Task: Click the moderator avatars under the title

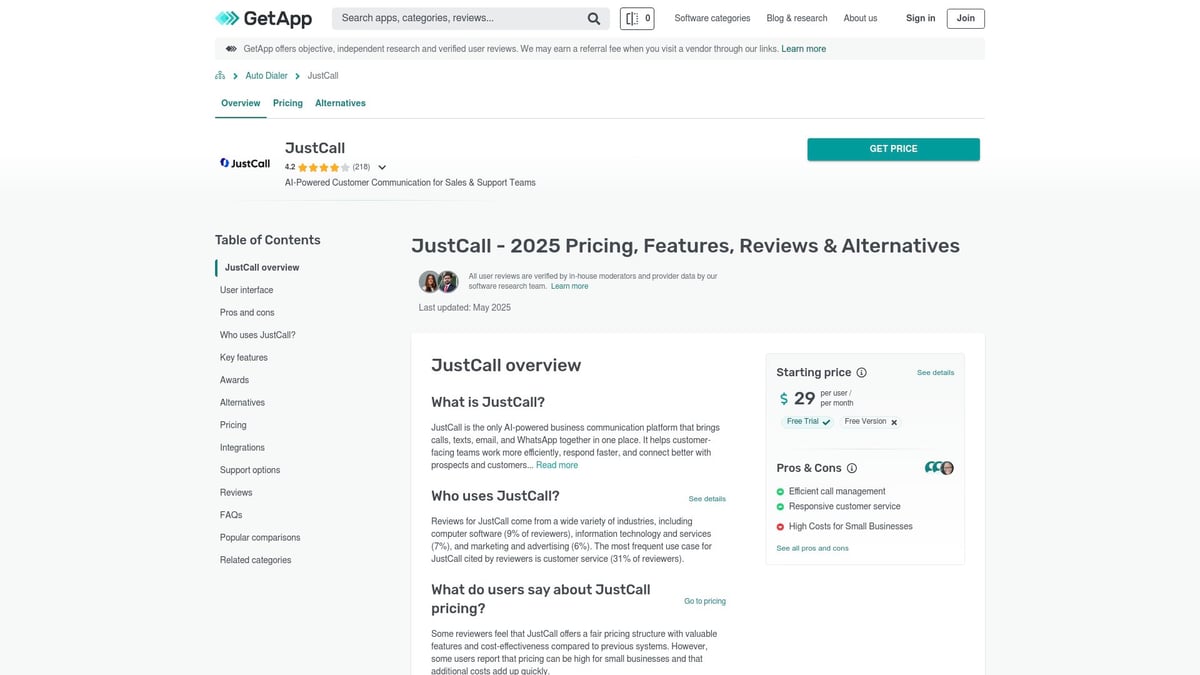Action: 438,281
